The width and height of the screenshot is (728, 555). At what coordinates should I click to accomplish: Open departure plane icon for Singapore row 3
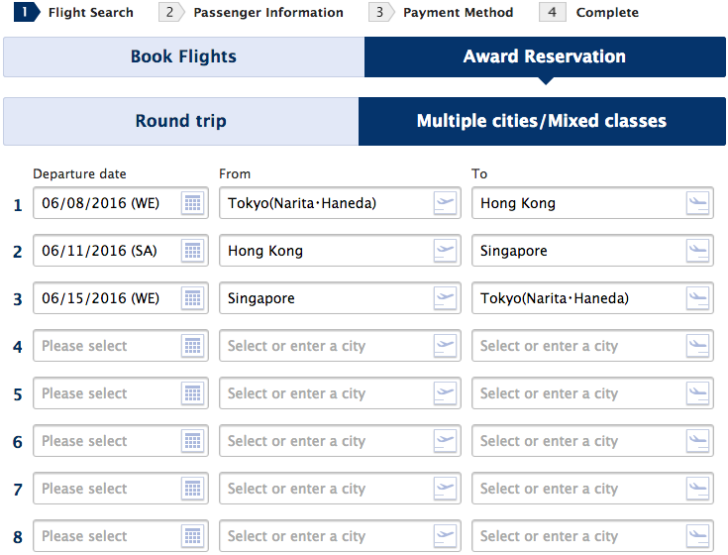point(445,298)
